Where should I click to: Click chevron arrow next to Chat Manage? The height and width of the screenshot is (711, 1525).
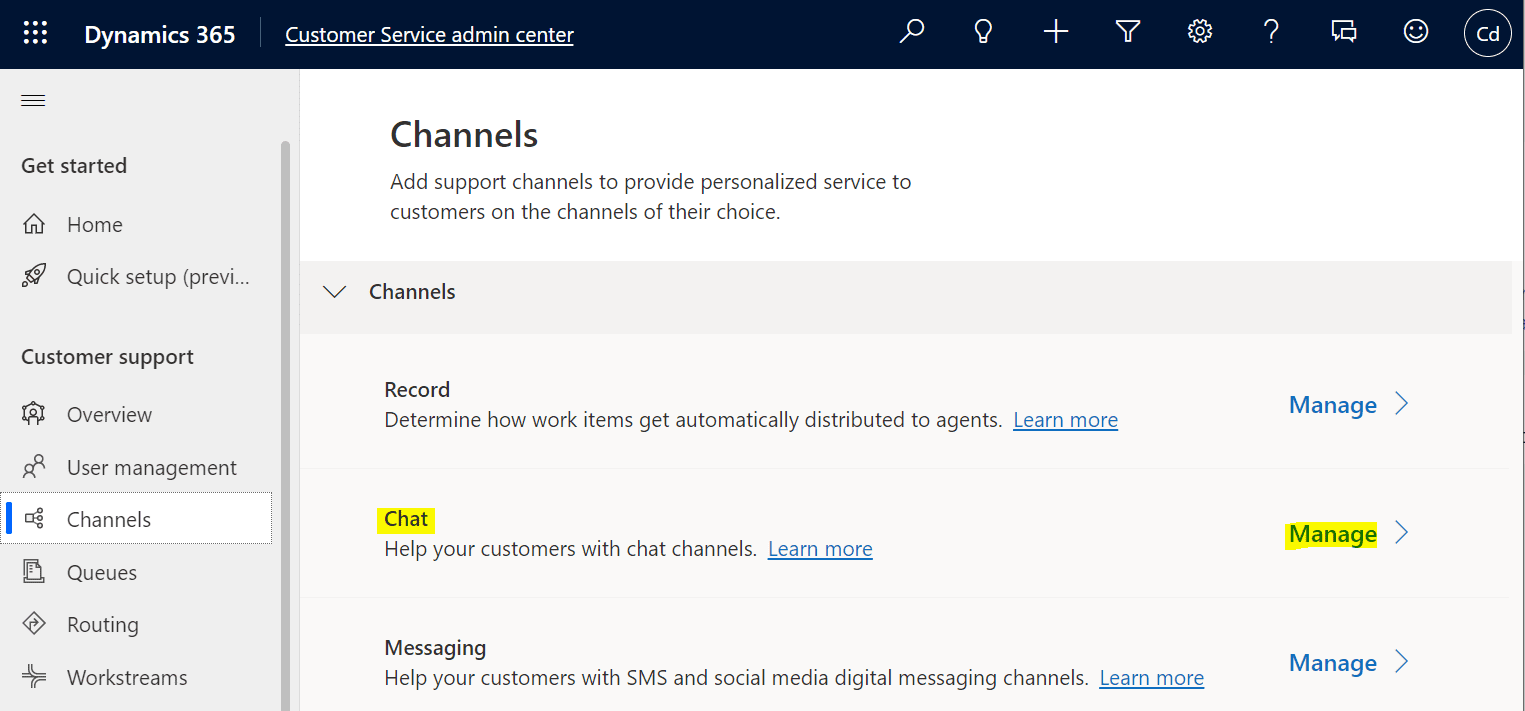[x=1402, y=533]
